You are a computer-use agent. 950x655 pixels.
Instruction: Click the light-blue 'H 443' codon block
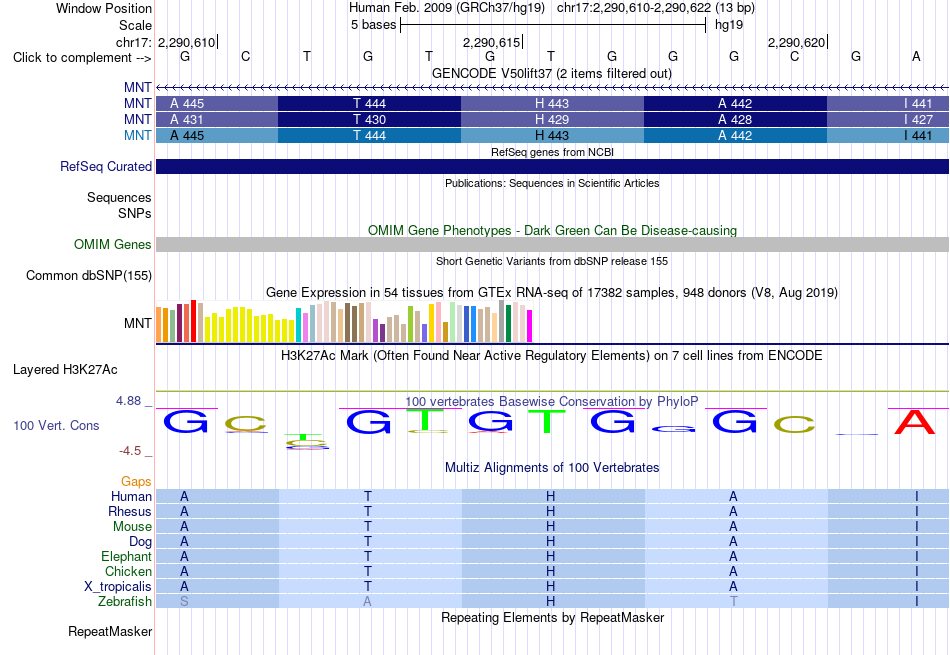tap(552, 136)
